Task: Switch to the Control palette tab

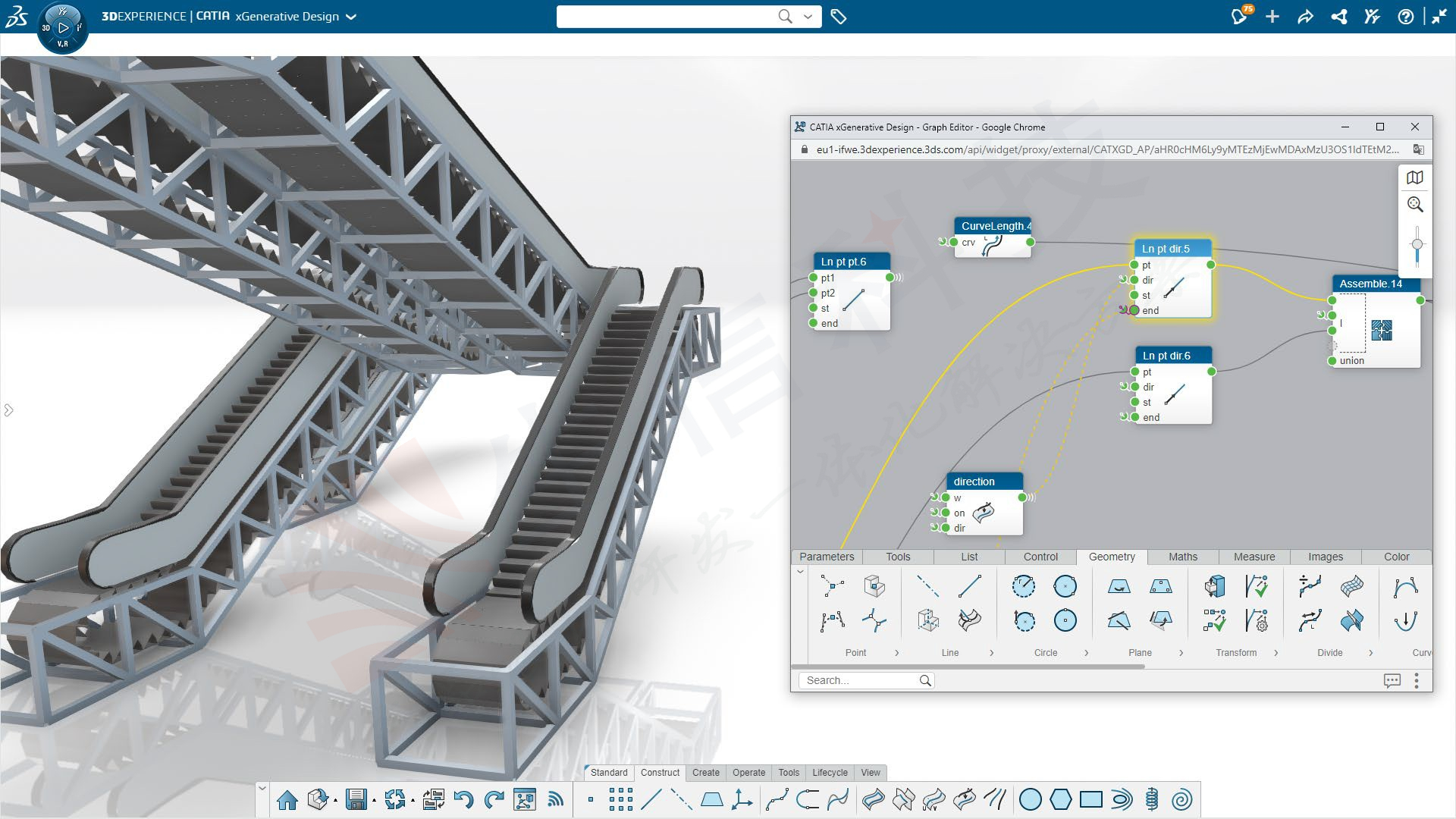Action: [1040, 557]
